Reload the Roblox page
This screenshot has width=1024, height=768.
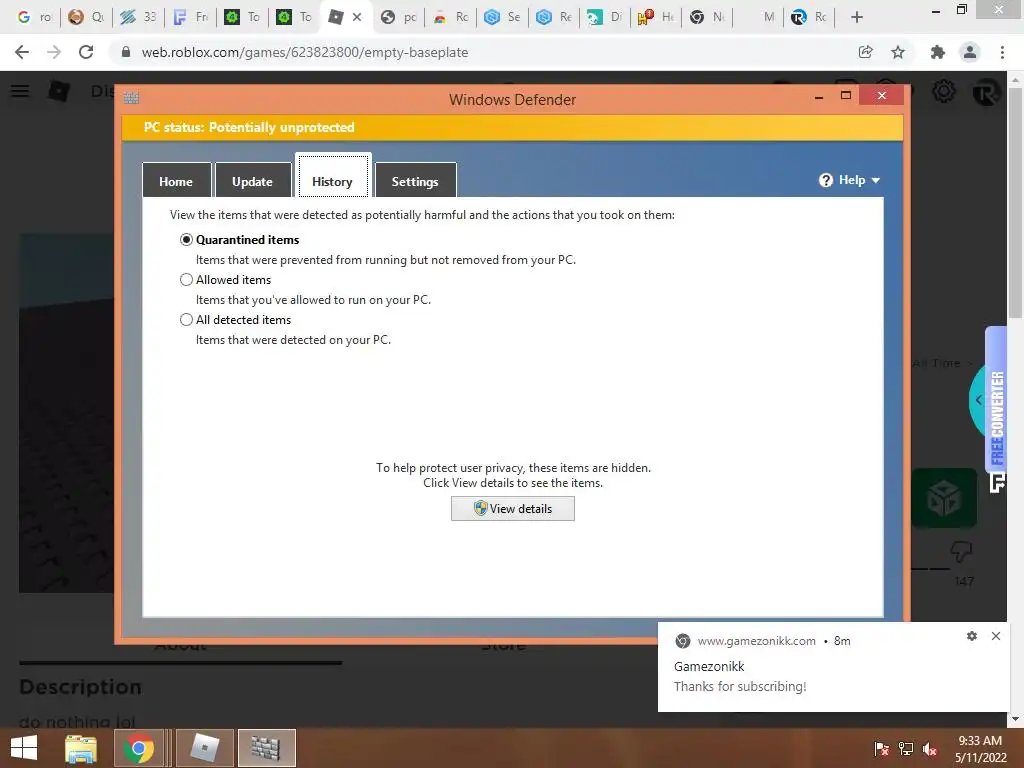(86, 52)
